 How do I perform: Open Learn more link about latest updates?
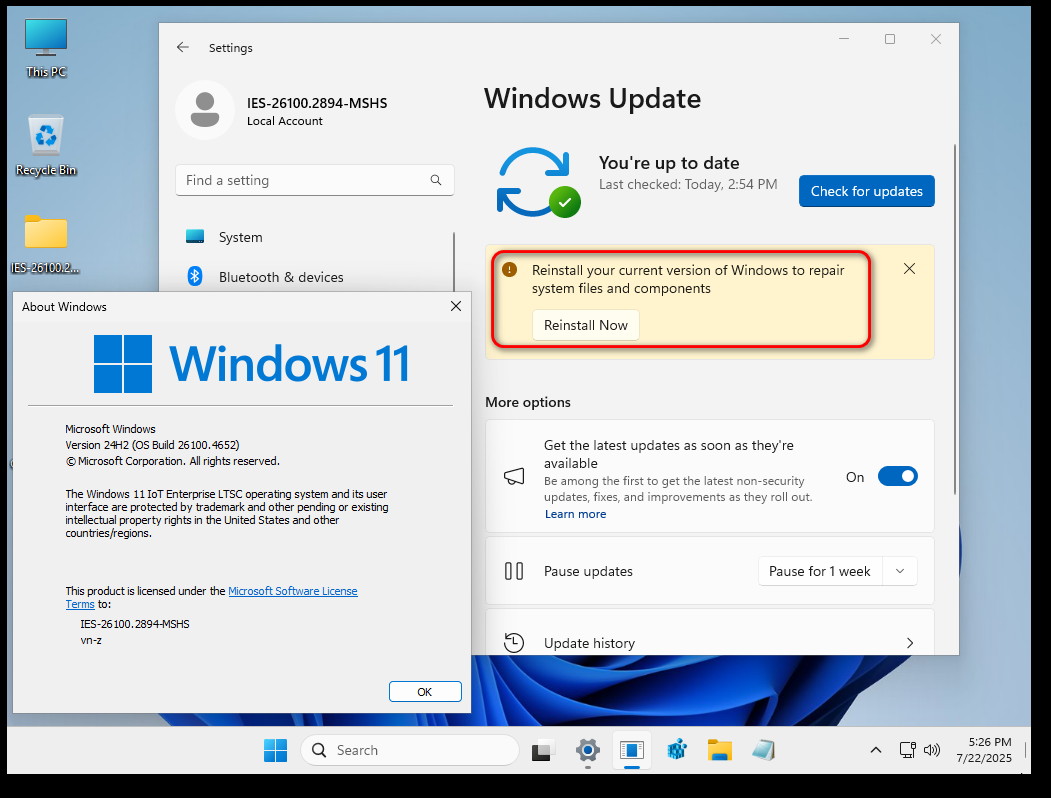tap(575, 514)
